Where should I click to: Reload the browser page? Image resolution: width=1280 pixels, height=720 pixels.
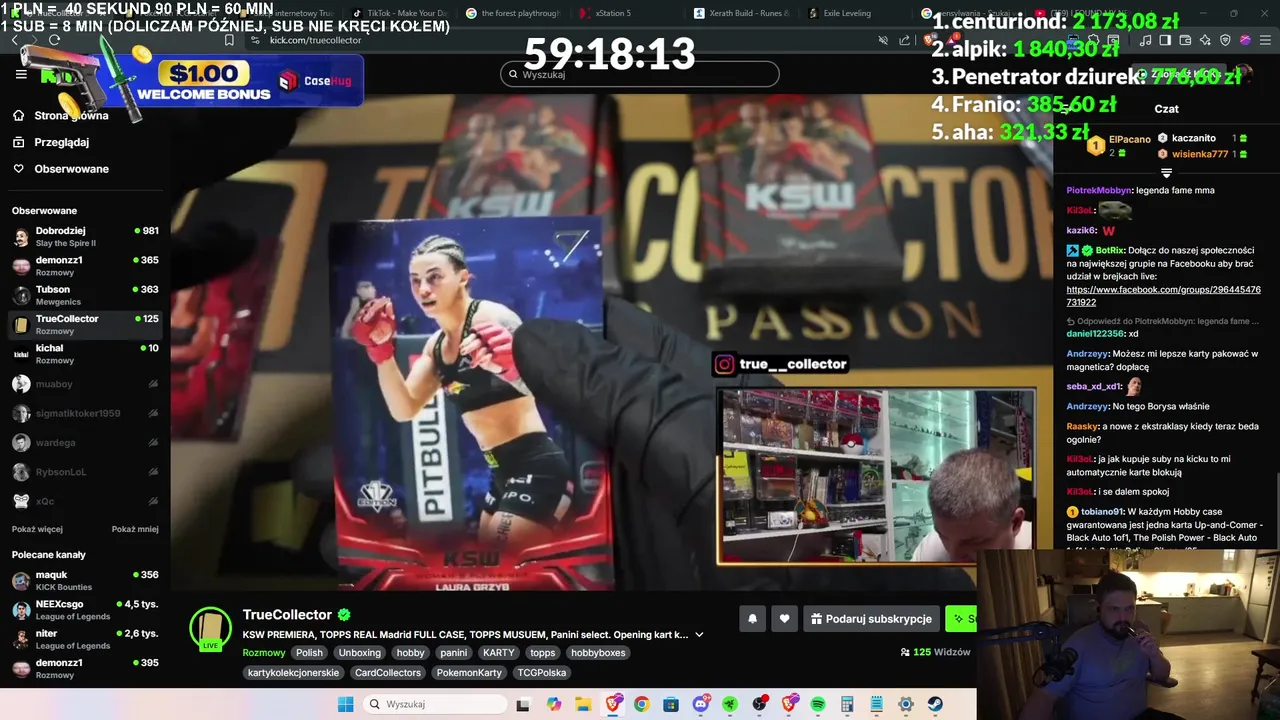(54, 40)
